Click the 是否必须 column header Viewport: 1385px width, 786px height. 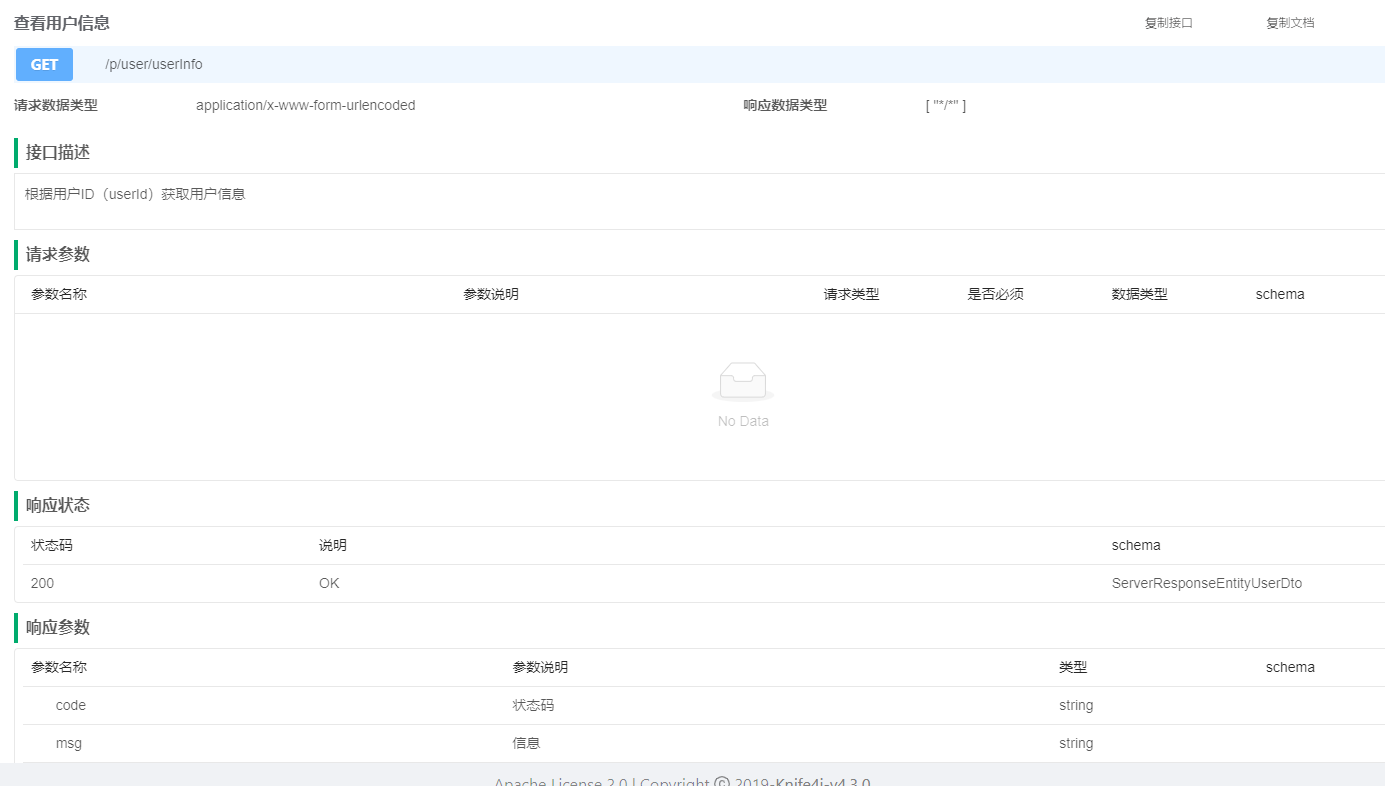pos(995,294)
